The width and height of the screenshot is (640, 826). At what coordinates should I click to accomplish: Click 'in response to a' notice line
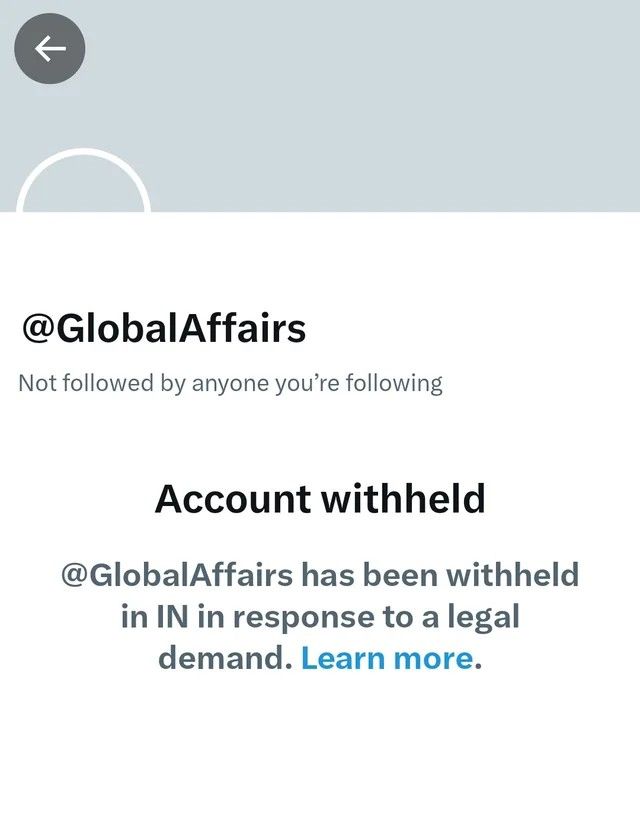pos(318,617)
